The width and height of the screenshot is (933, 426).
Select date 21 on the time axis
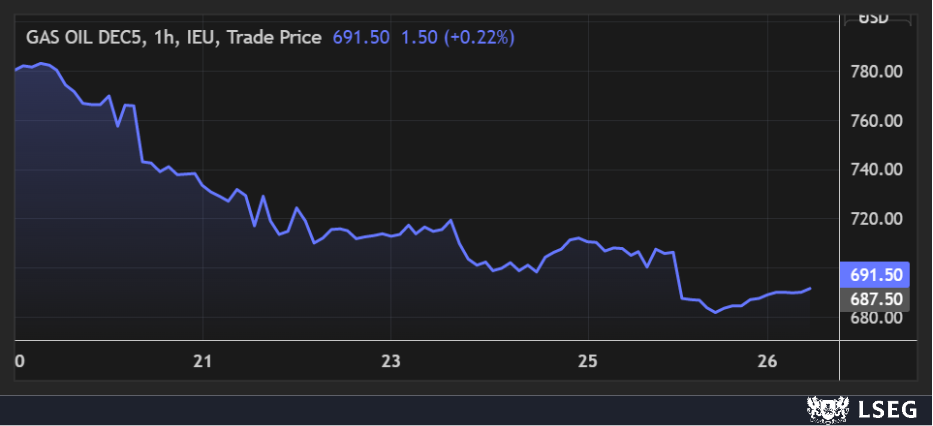(204, 361)
